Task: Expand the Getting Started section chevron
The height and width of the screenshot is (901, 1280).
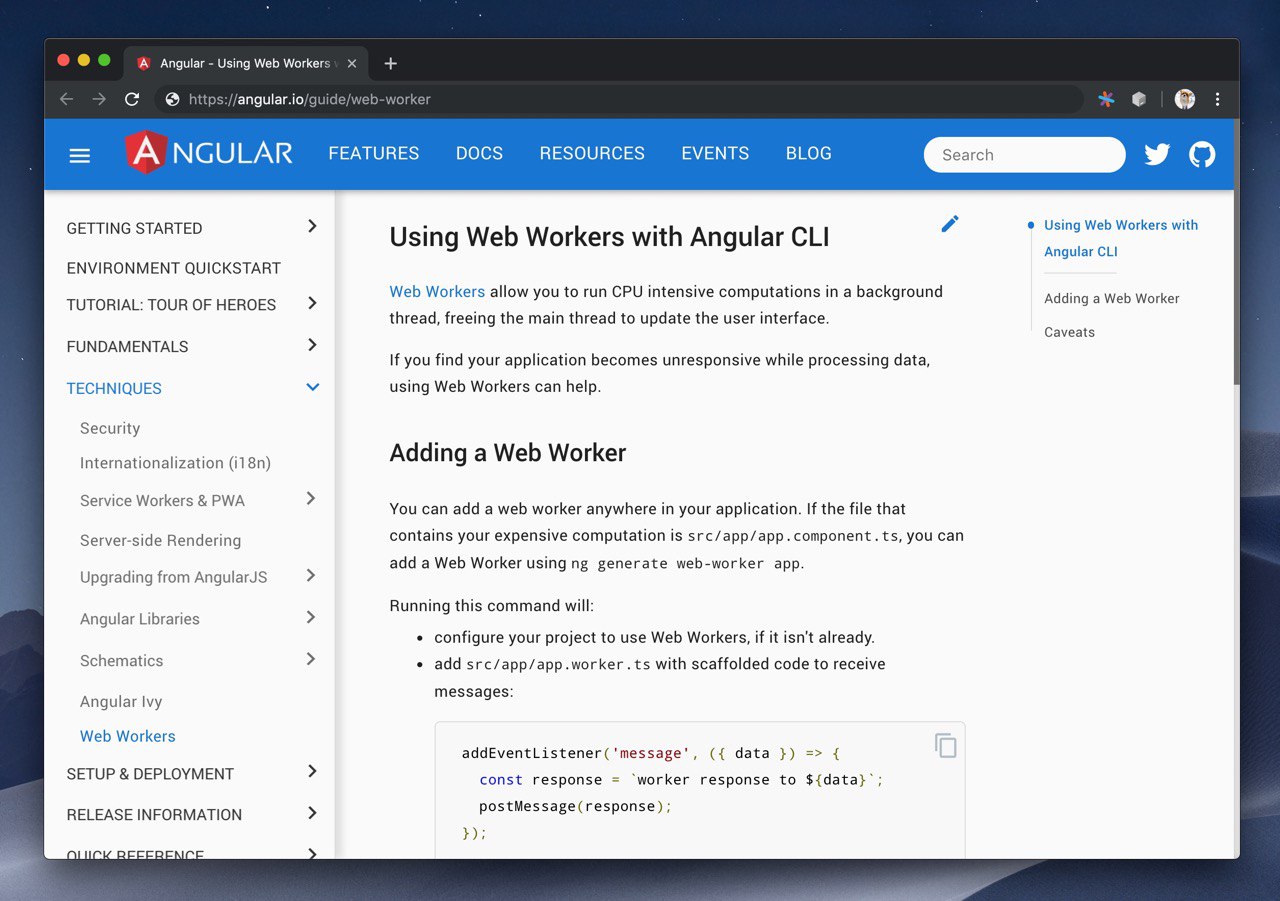Action: [312, 226]
